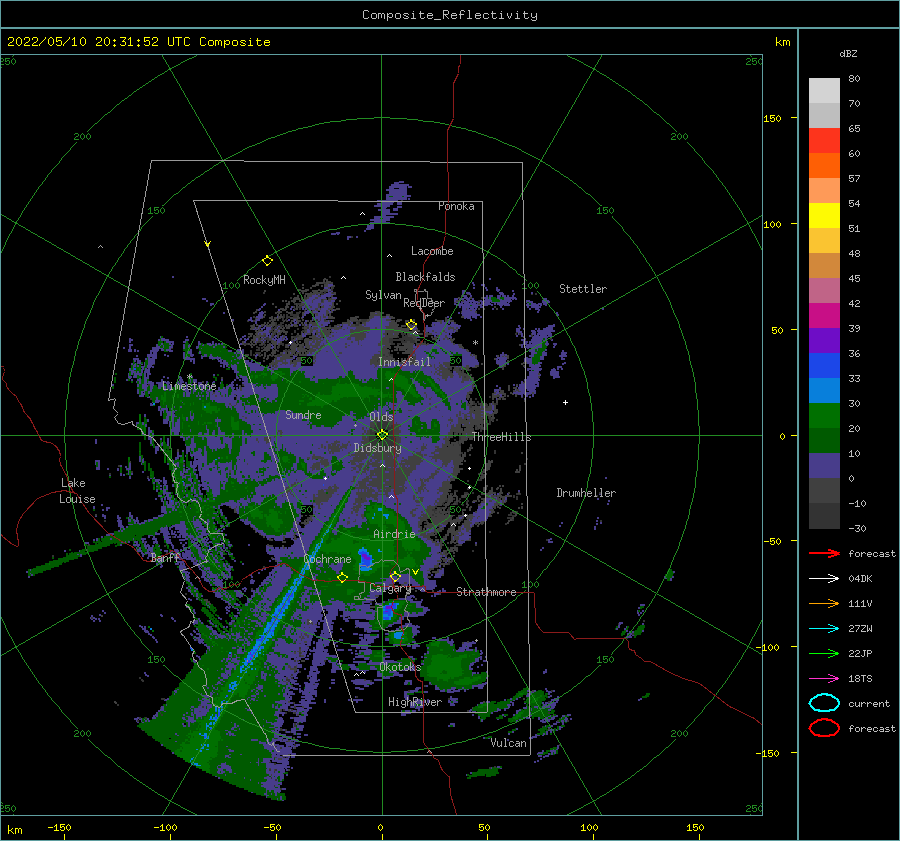
Task: Click the Lacombe city label
Action: [432, 251]
